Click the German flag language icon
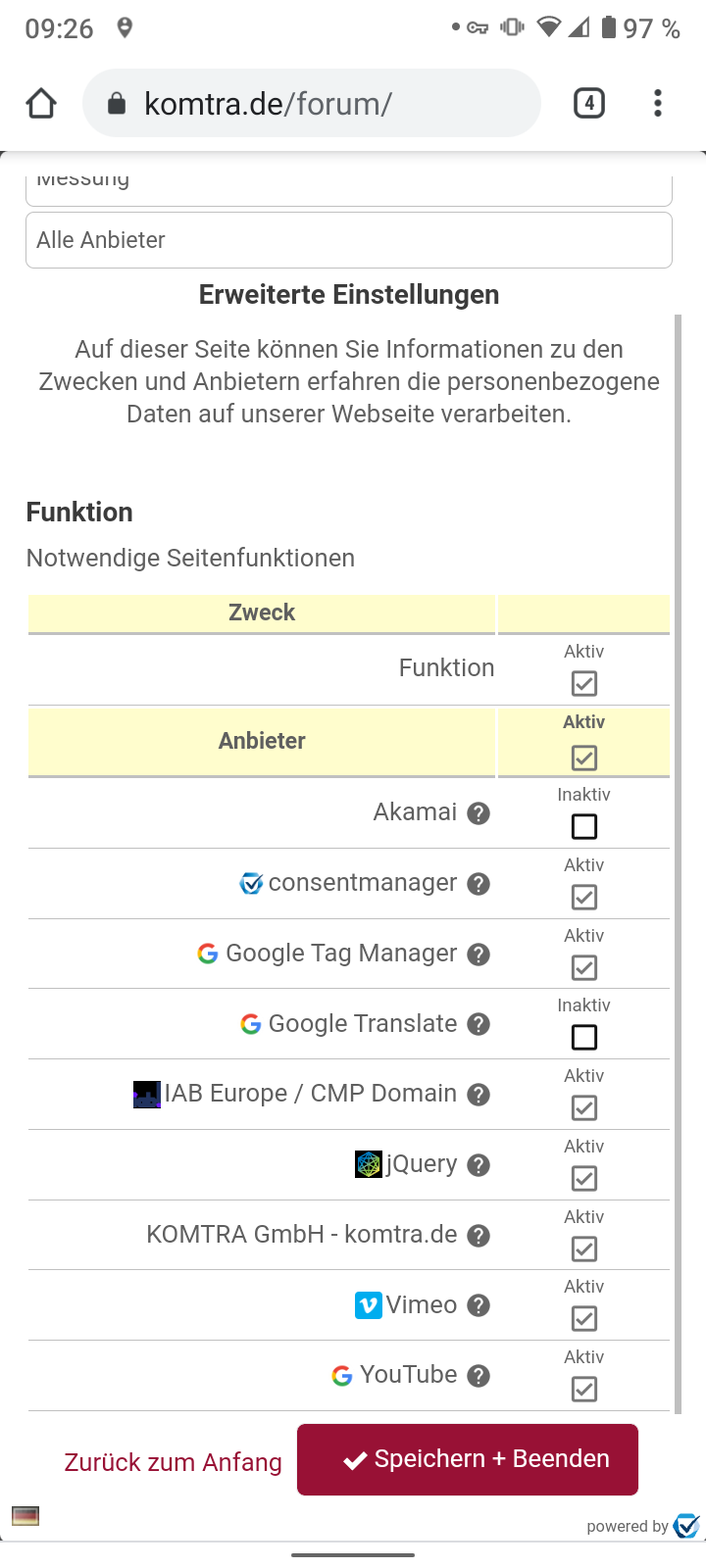This screenshot has width=706, height=1568. coord(25,1516)
